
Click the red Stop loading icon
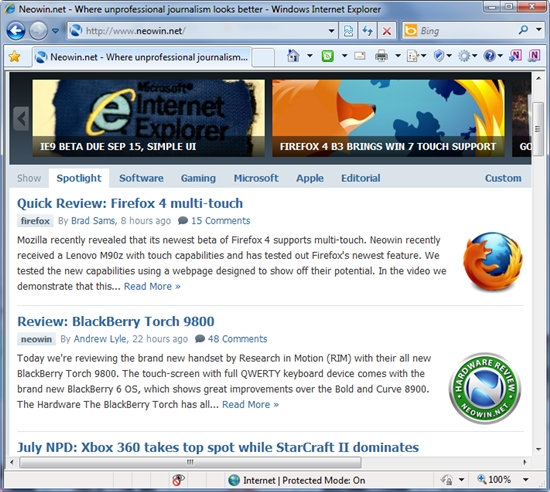387,31
